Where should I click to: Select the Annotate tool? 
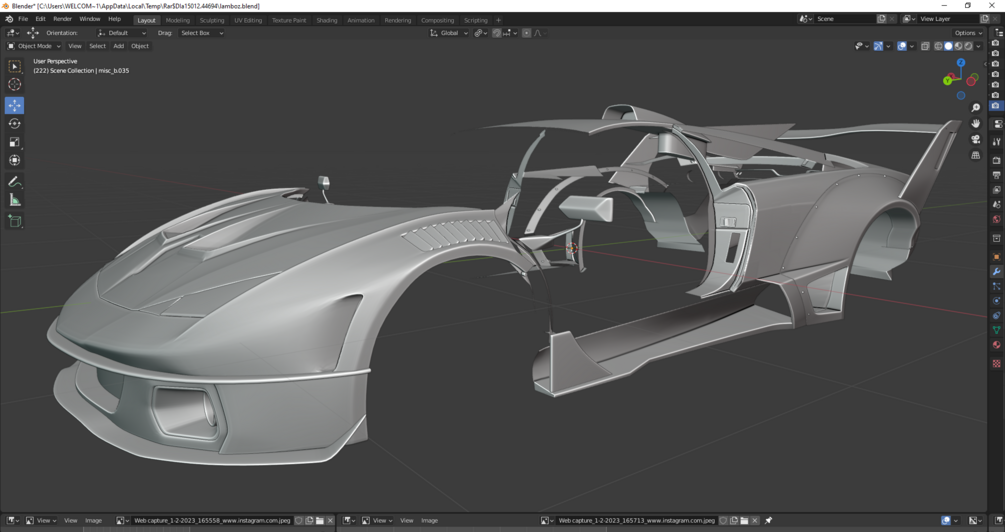click(x=14, y=182)
